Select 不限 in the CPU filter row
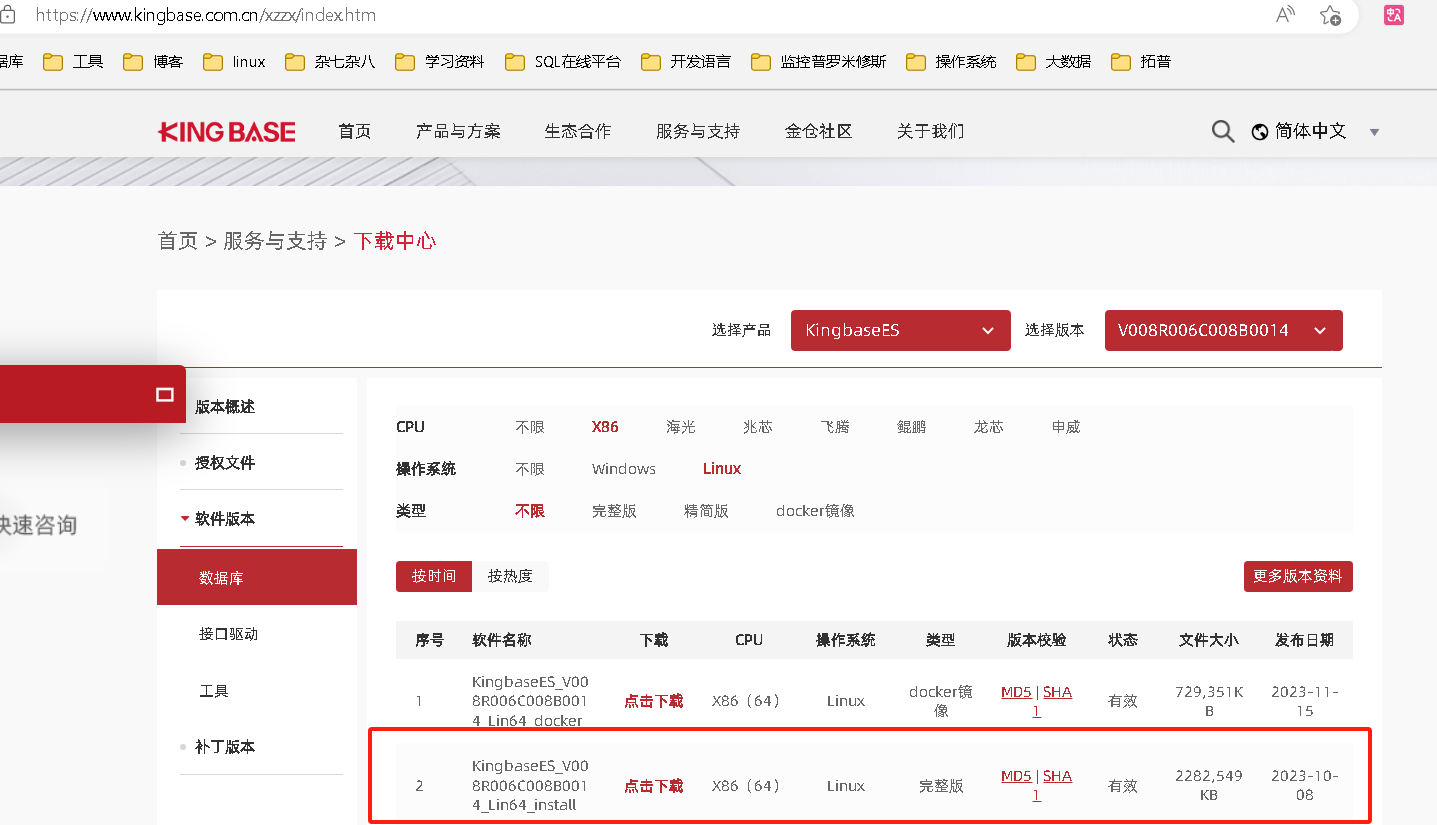This screenshot has height=825, width=1437. click(x=530, y=427)
